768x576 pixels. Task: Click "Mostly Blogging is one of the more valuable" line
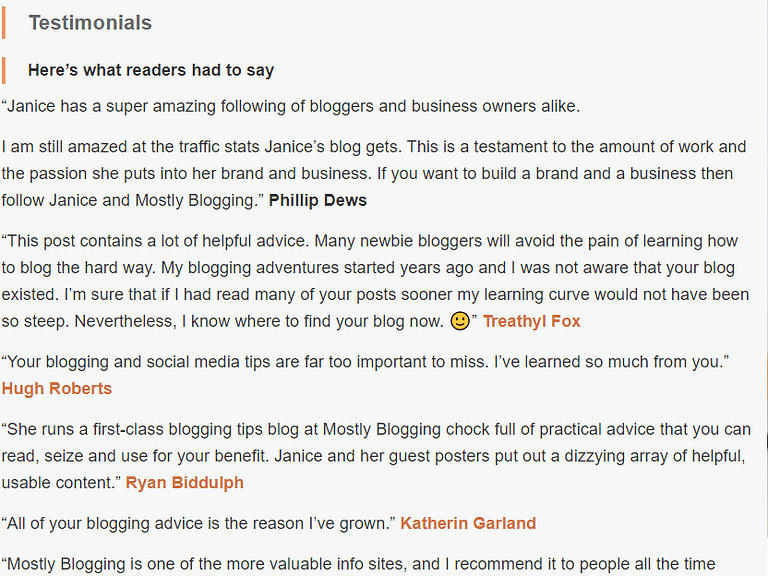200,564
